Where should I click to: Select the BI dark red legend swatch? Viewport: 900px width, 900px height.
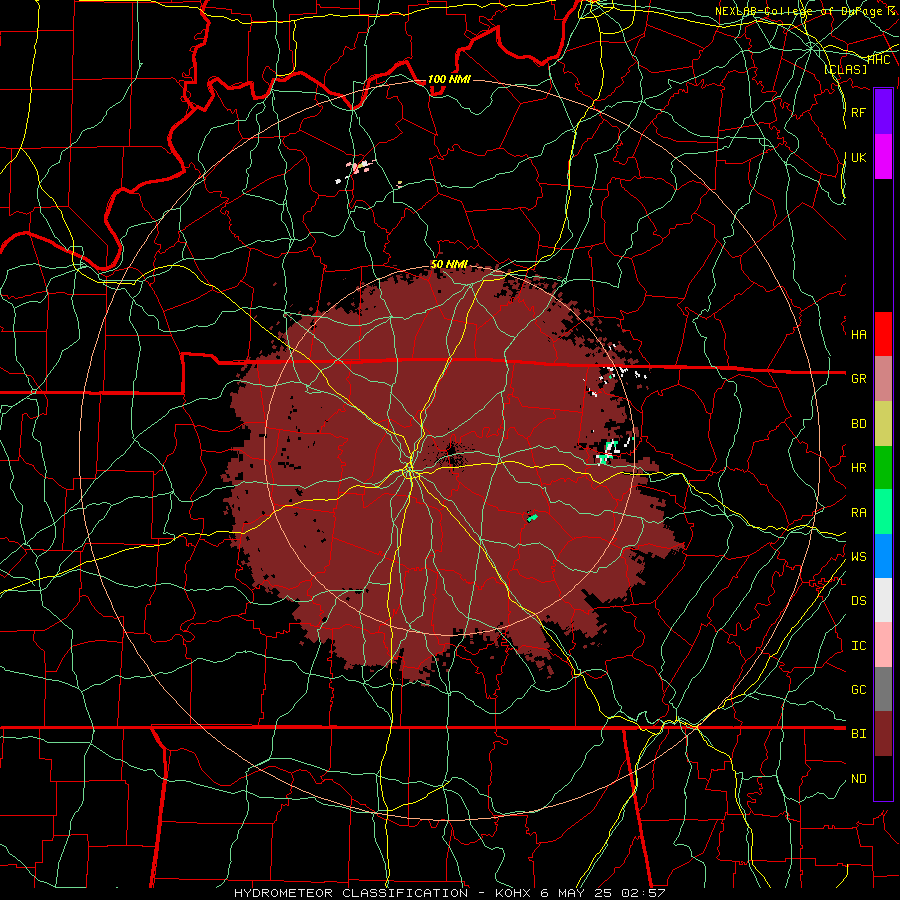(x=883, y=734)
